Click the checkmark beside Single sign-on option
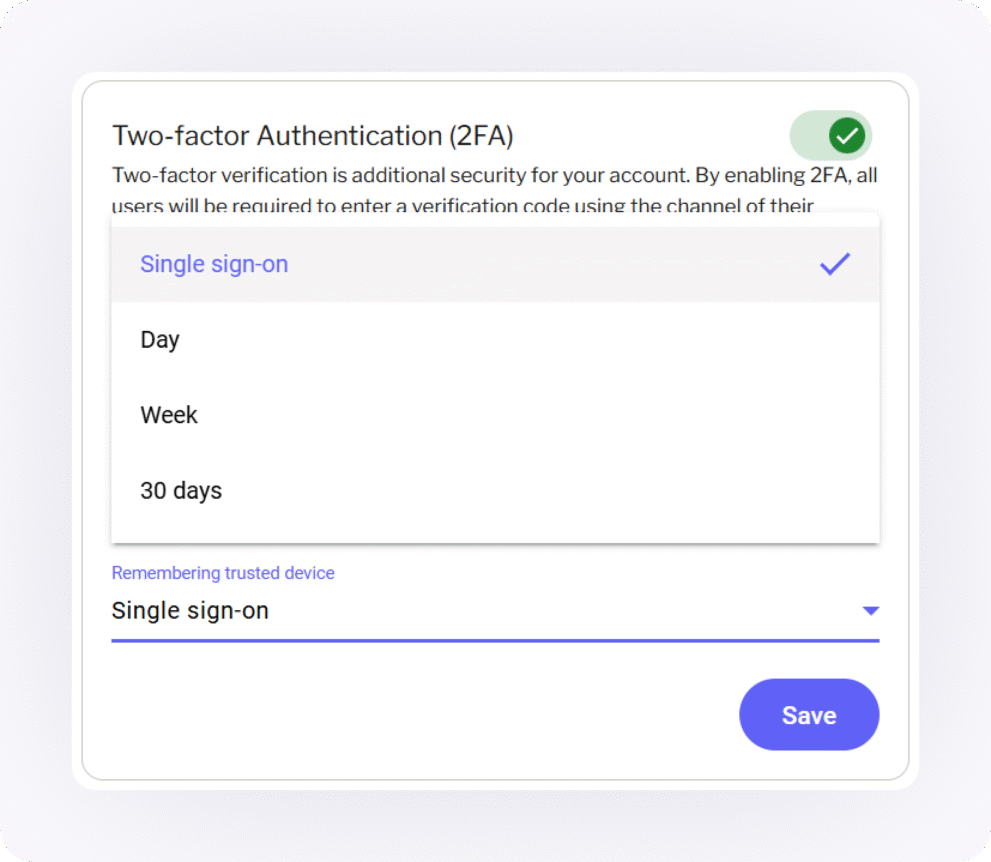This screenshot has width=991, height=862. click(x=835, y=263)
